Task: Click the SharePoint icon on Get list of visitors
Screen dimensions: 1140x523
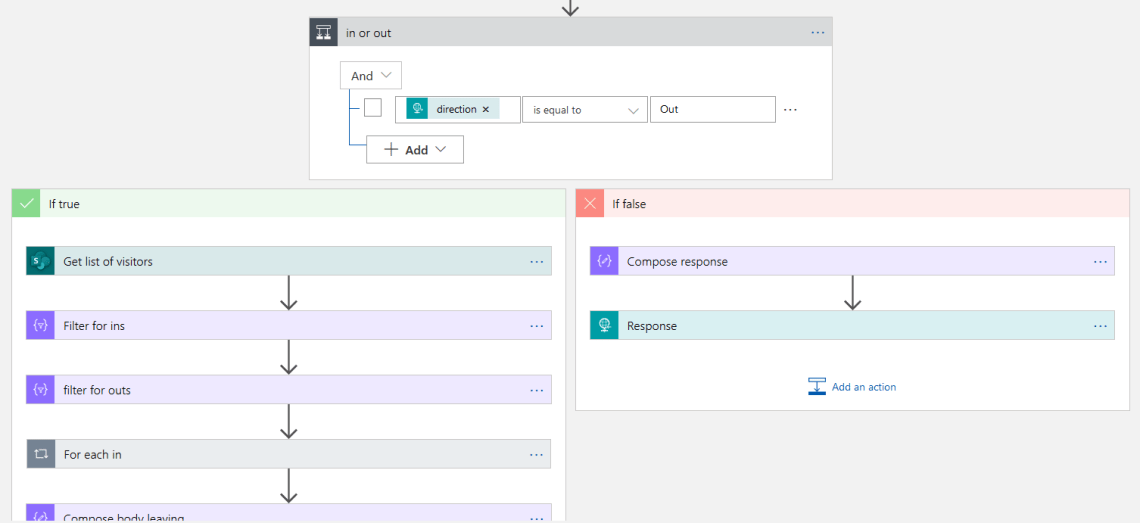Action: click(40, 261)
